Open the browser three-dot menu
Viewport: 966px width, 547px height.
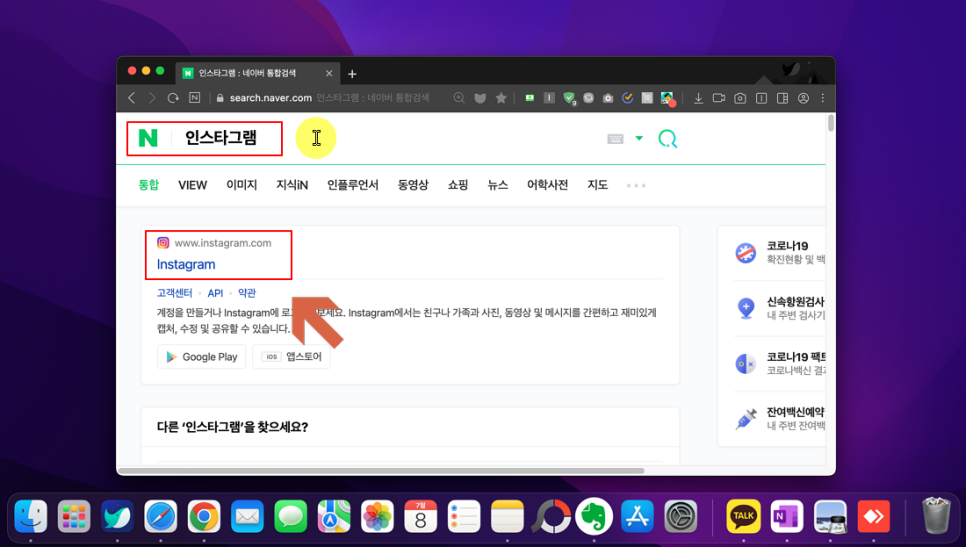pos(822,98)
